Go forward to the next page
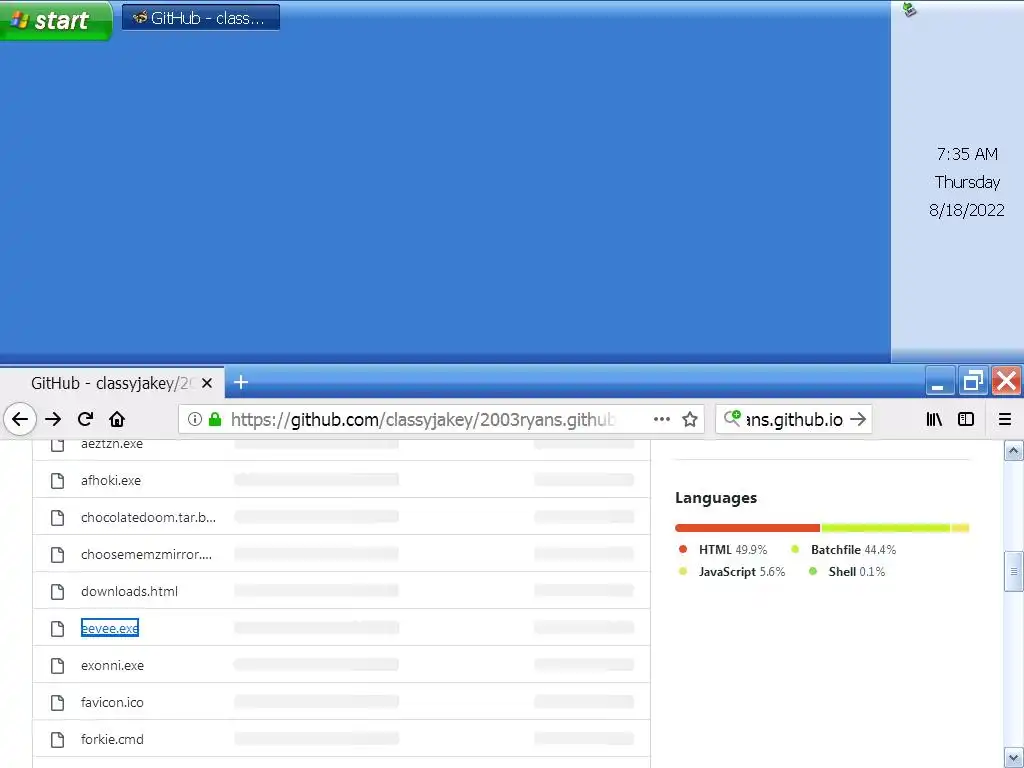 [53, 419]
